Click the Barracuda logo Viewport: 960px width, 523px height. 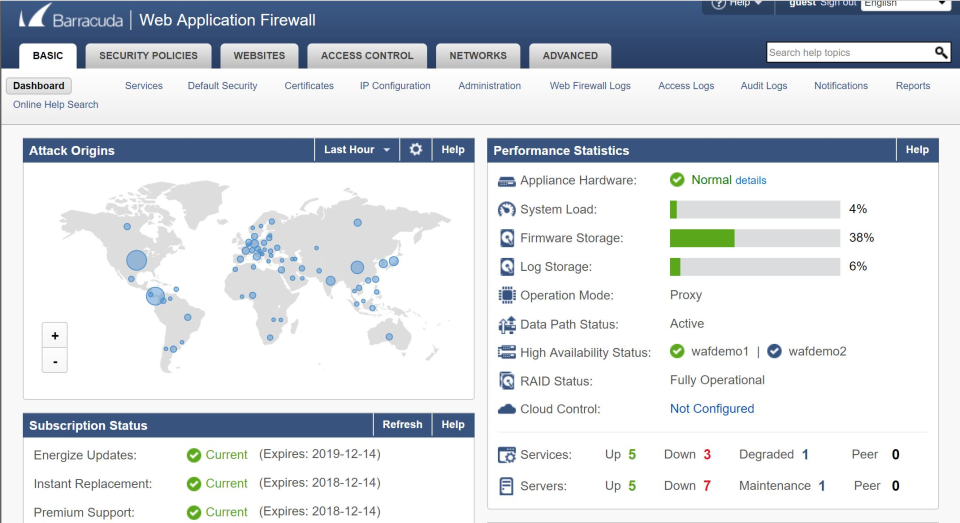71,17
